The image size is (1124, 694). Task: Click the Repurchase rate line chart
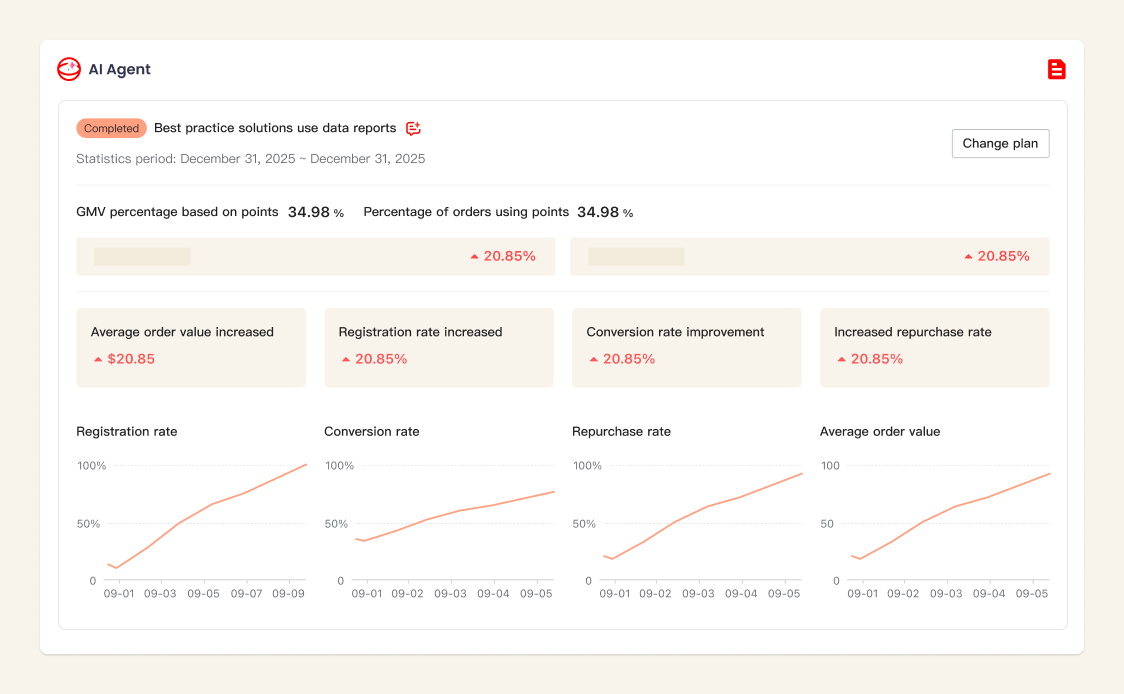pyautogui.click(x=701, y=520)
